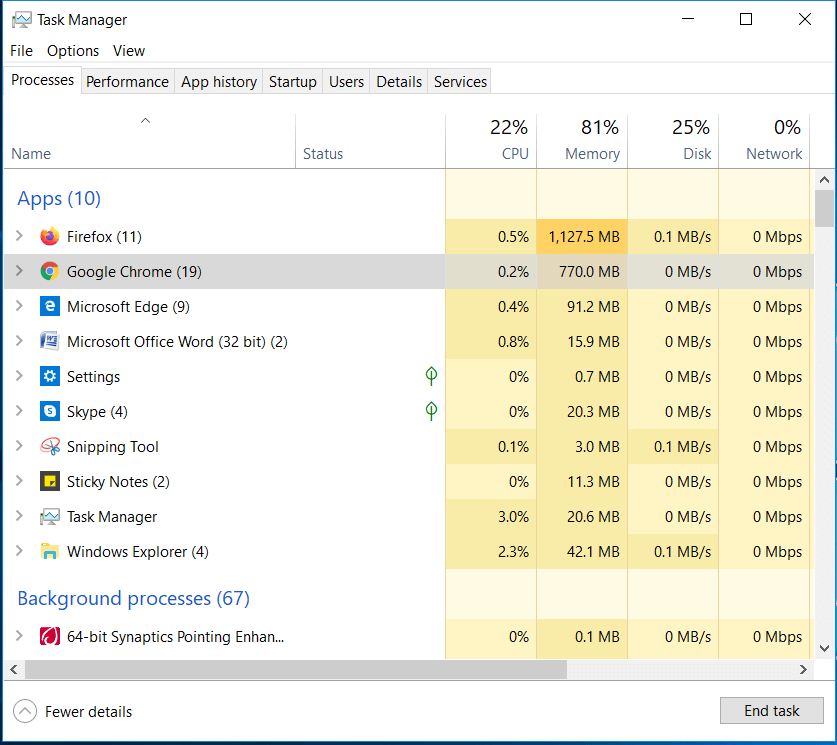
Task: Click the Skype app icon
Action: [x=50, y=411]
